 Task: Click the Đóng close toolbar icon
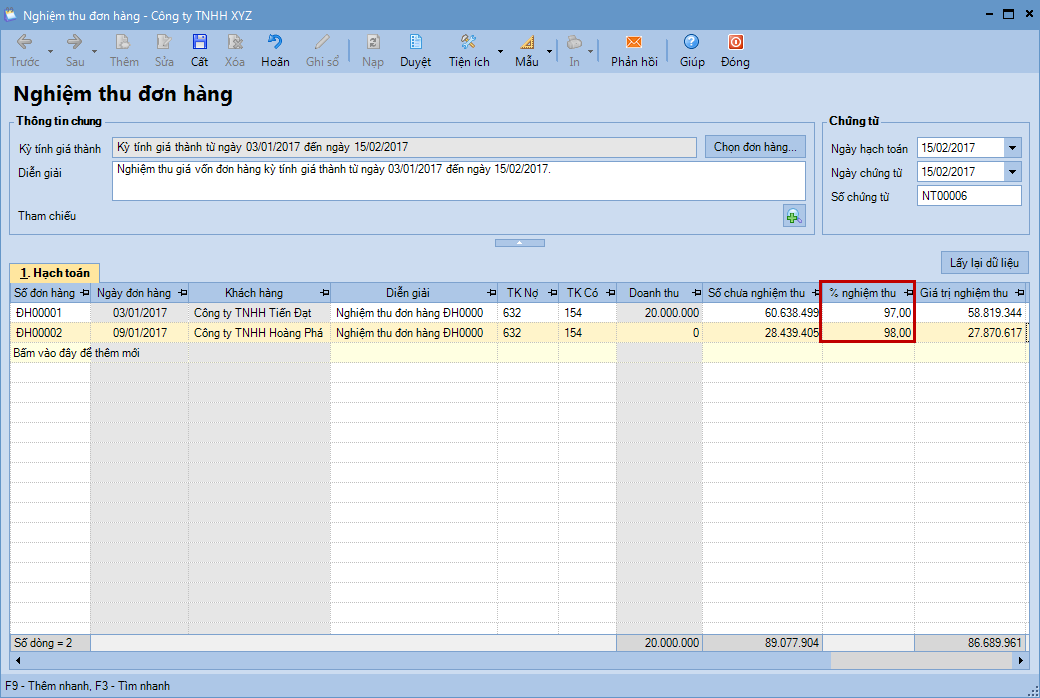(x=735, y=50)
